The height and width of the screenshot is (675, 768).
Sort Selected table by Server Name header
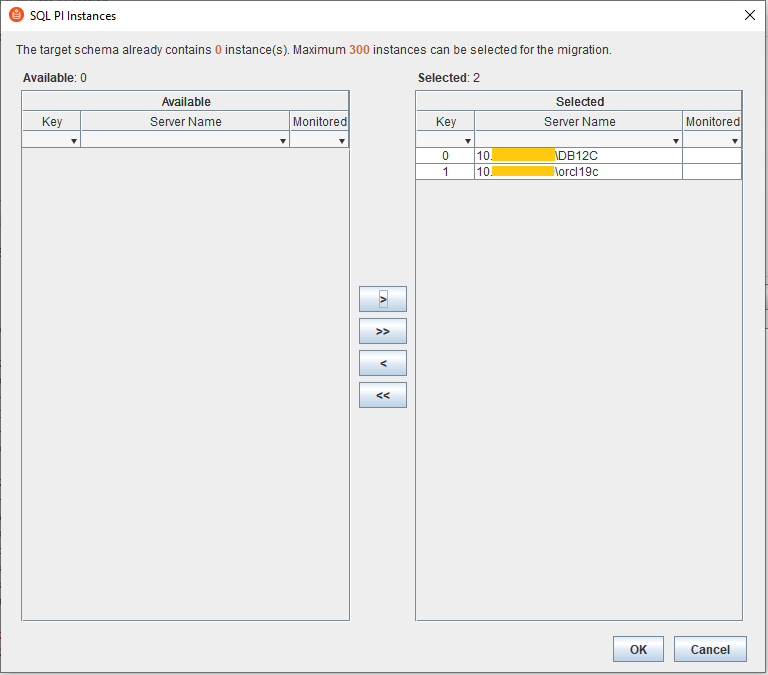point(578,121)
